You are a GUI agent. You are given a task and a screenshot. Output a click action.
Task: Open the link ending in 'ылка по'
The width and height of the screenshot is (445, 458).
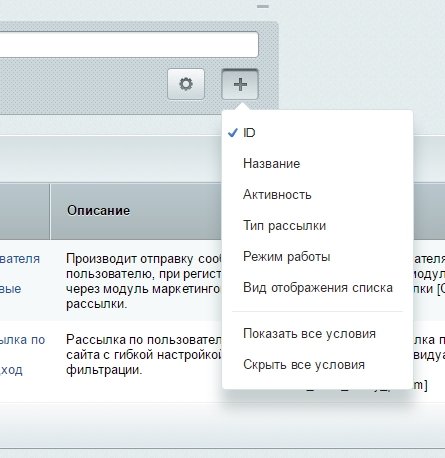coord(22,340)
